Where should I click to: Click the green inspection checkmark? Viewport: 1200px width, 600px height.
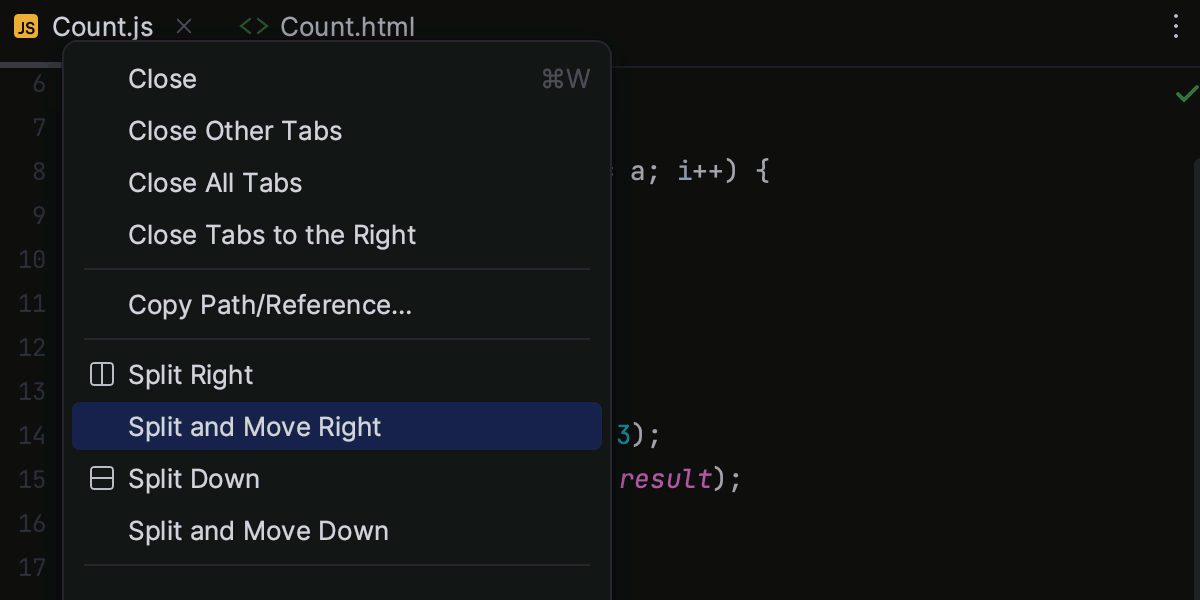point(1186,94)
